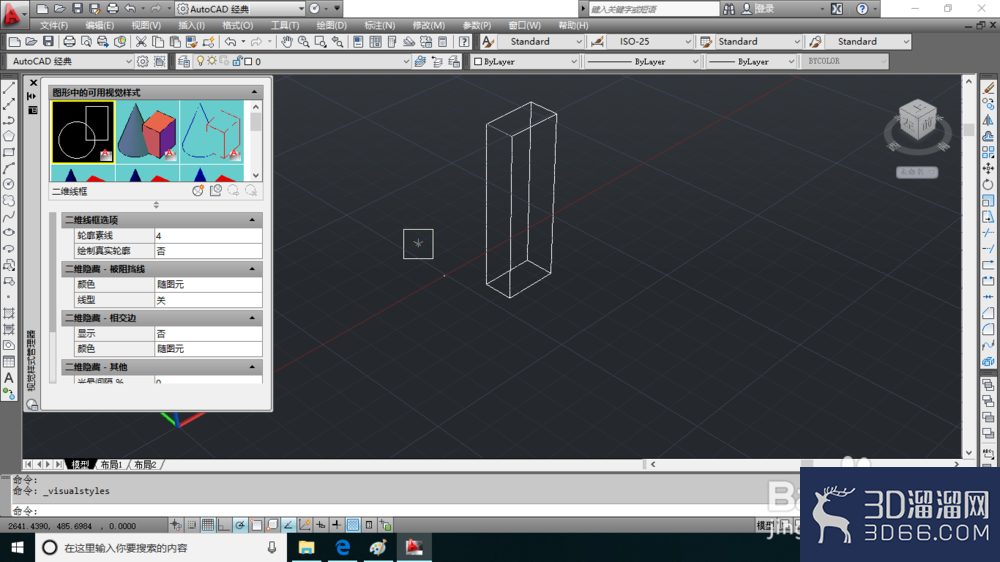Screen dimensions: 1000x562
Task: Select the Multiline Text A tool
Action: 9,378
